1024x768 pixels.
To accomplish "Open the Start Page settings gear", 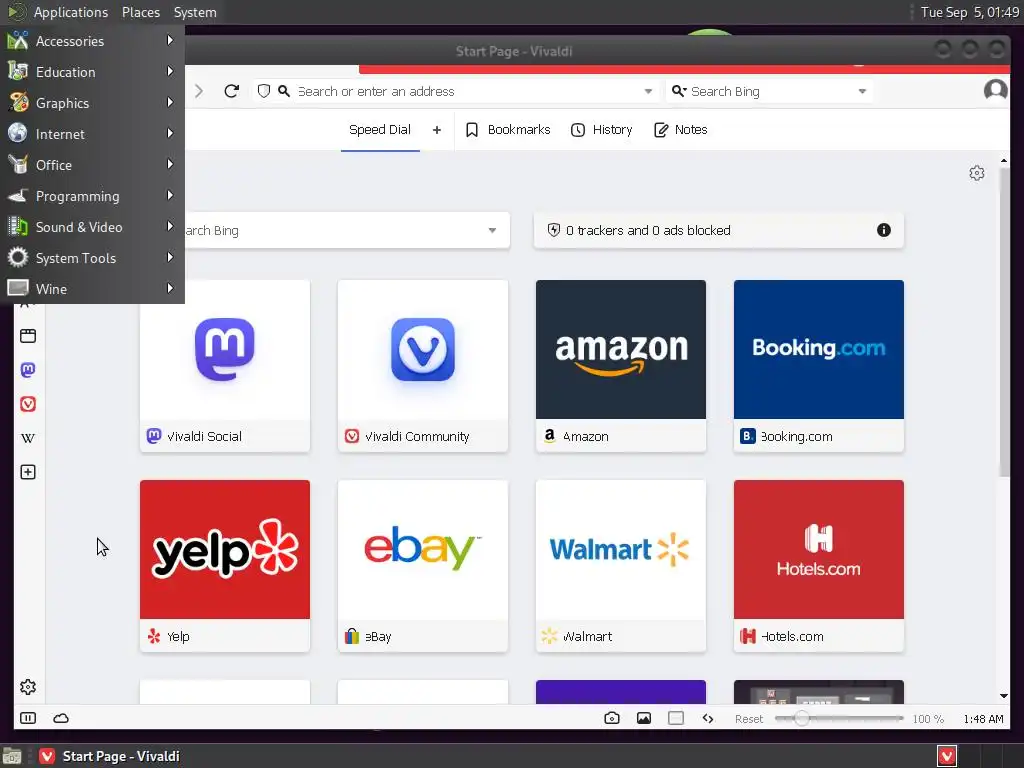I will coord(976,173).
